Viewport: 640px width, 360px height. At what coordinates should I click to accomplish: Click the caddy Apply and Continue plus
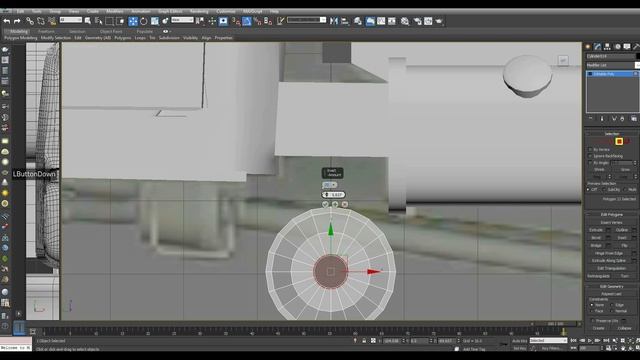click(335, 204)
